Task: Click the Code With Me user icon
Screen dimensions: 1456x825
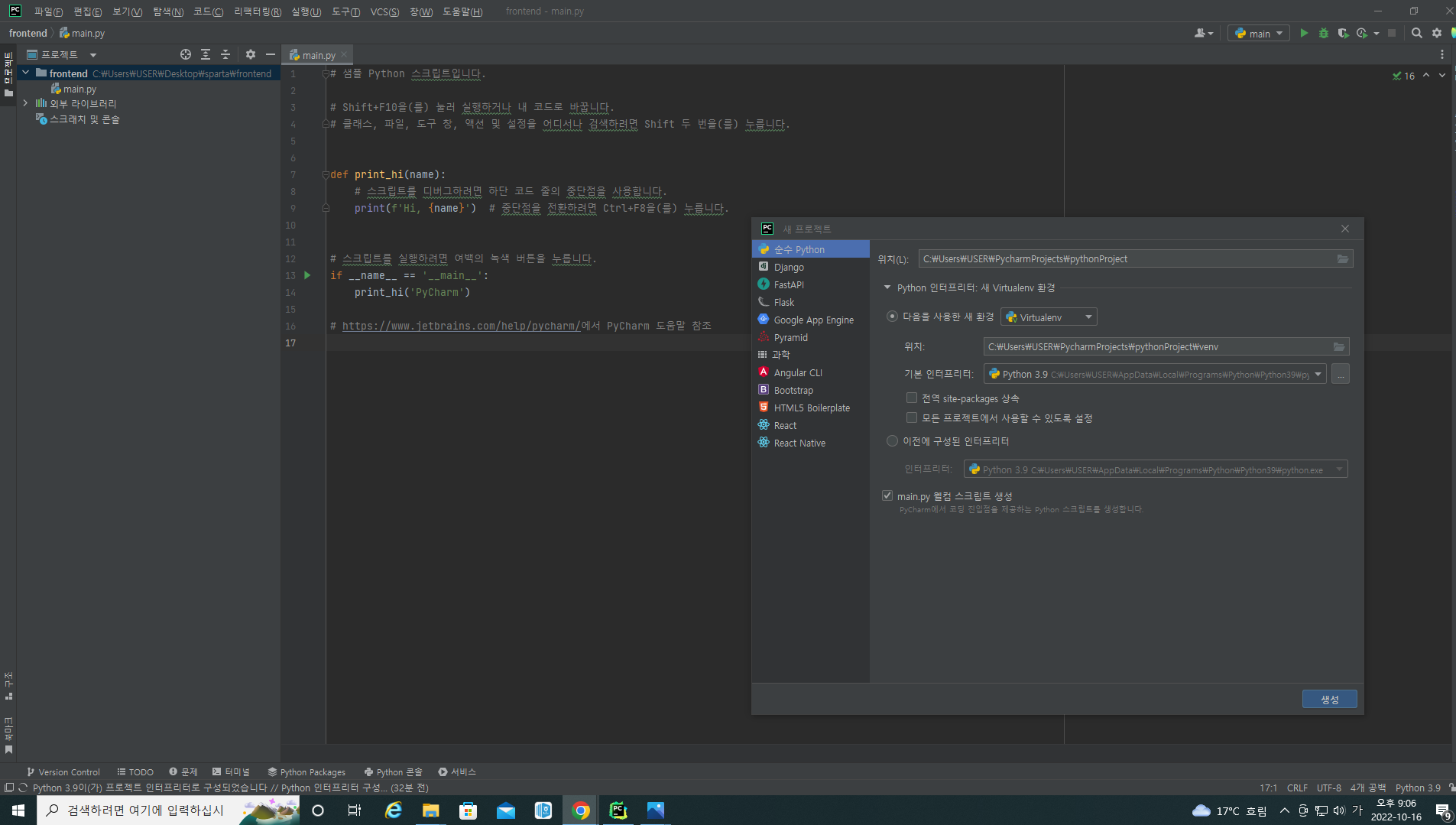Action: coord(1204,33)
